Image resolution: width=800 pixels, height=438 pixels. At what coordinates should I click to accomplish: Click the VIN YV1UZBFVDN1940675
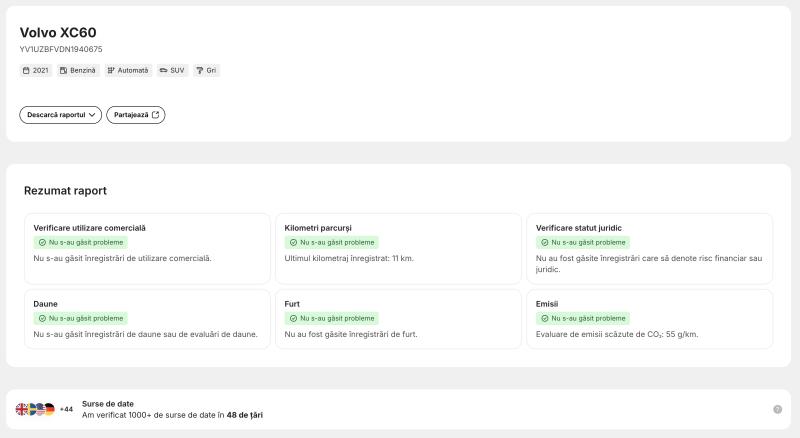click(61, 50)
